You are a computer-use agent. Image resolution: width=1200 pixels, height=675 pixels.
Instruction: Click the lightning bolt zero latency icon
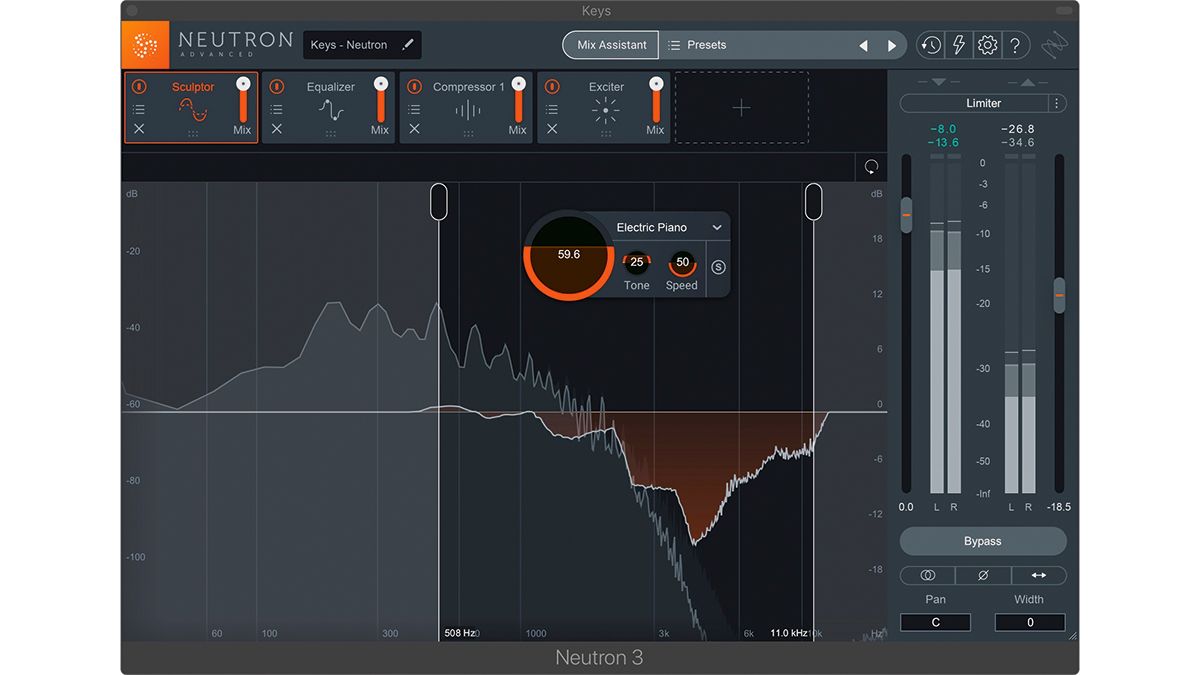(959, 45)
